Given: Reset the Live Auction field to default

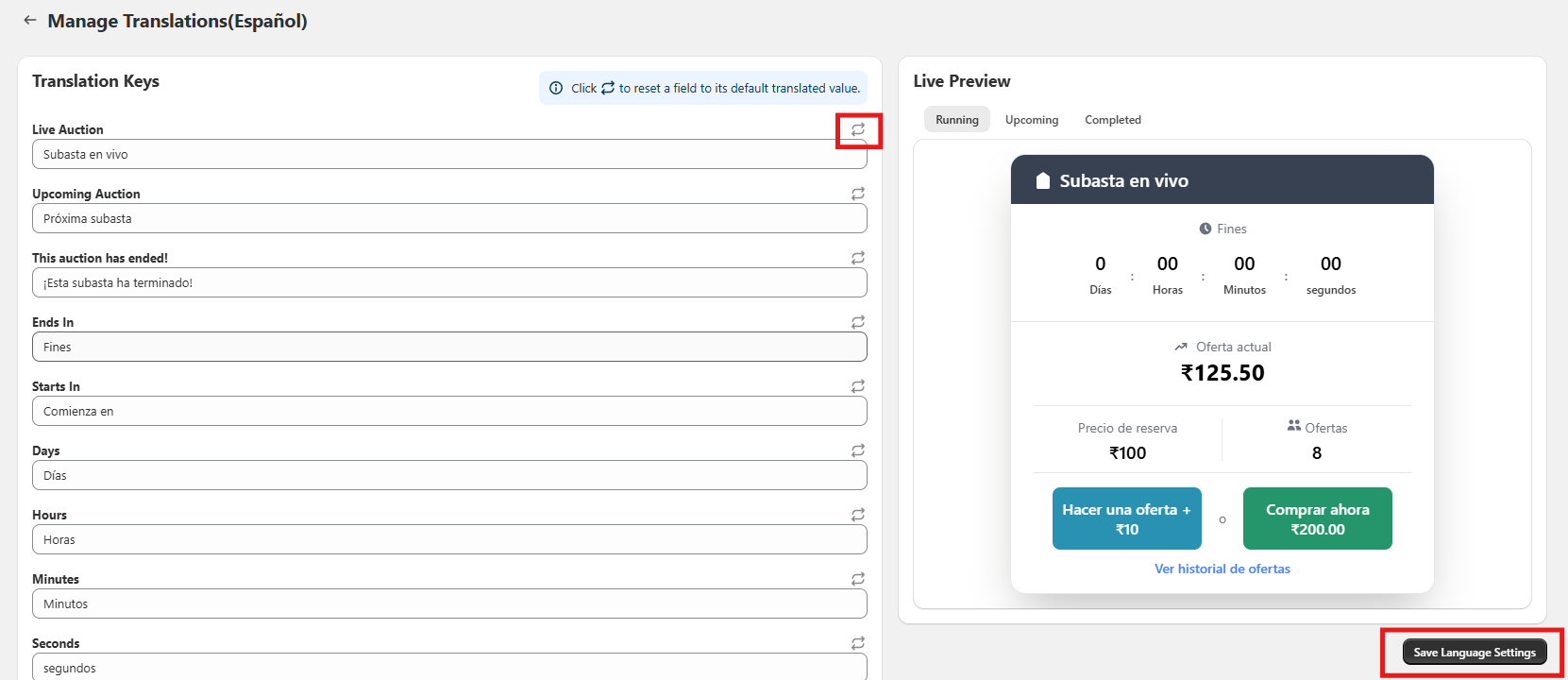Looking at the screenshot, I should [x=857, y=129].
